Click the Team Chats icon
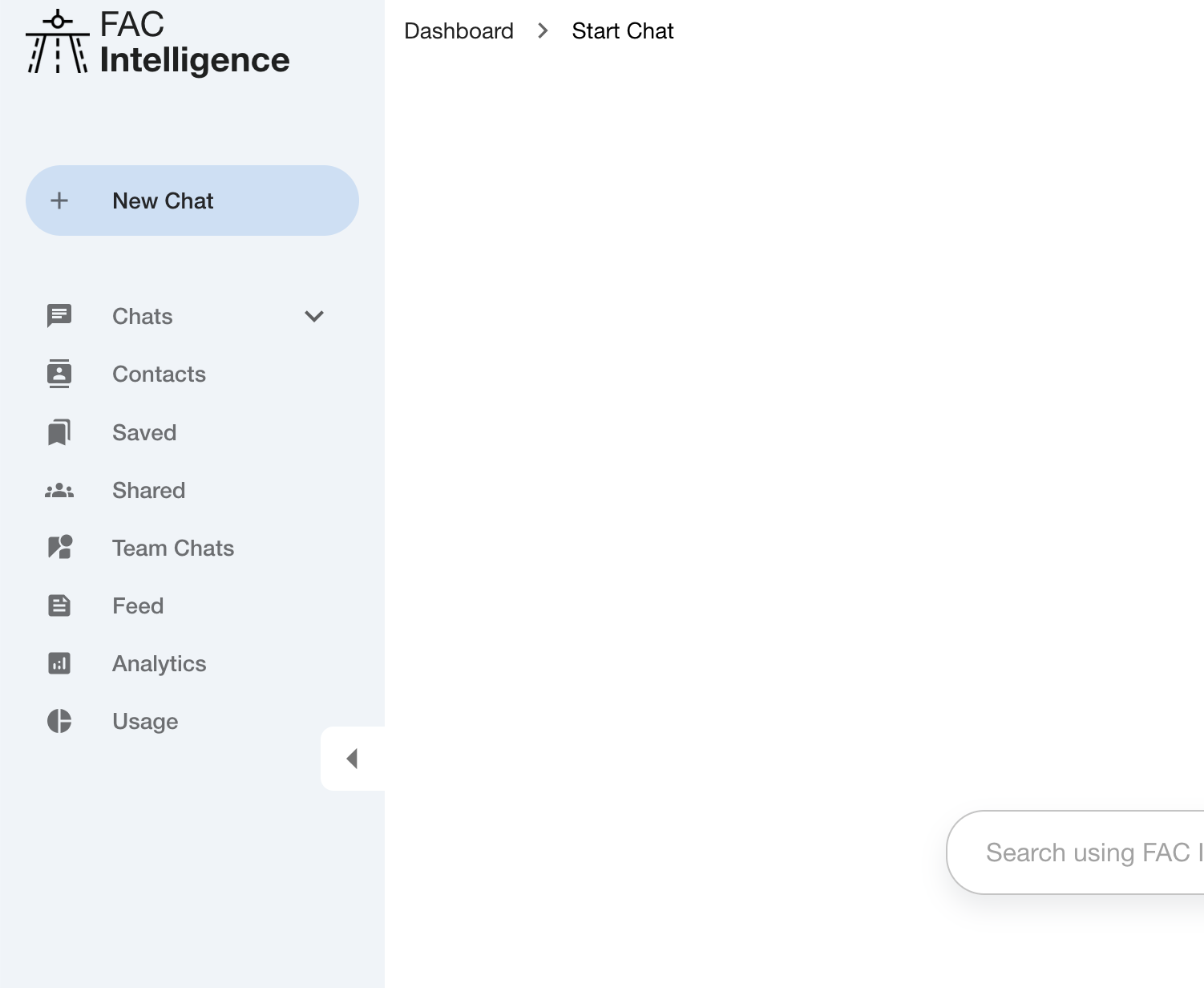The image size is (1204, 988). click(59, 548)
